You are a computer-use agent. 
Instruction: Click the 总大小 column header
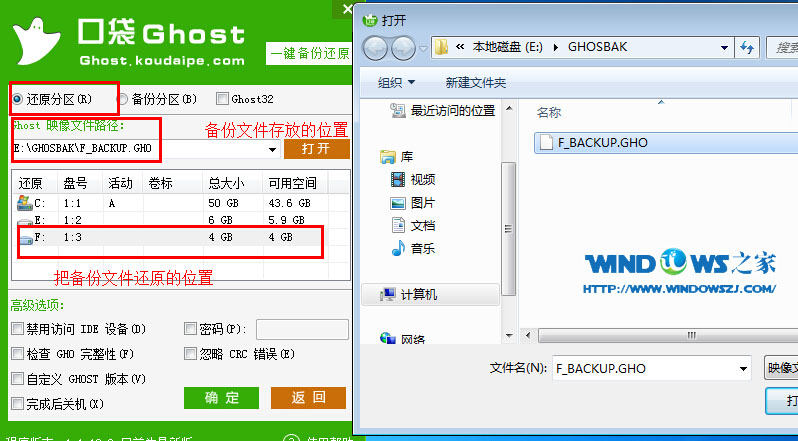[x=226, y=183]
